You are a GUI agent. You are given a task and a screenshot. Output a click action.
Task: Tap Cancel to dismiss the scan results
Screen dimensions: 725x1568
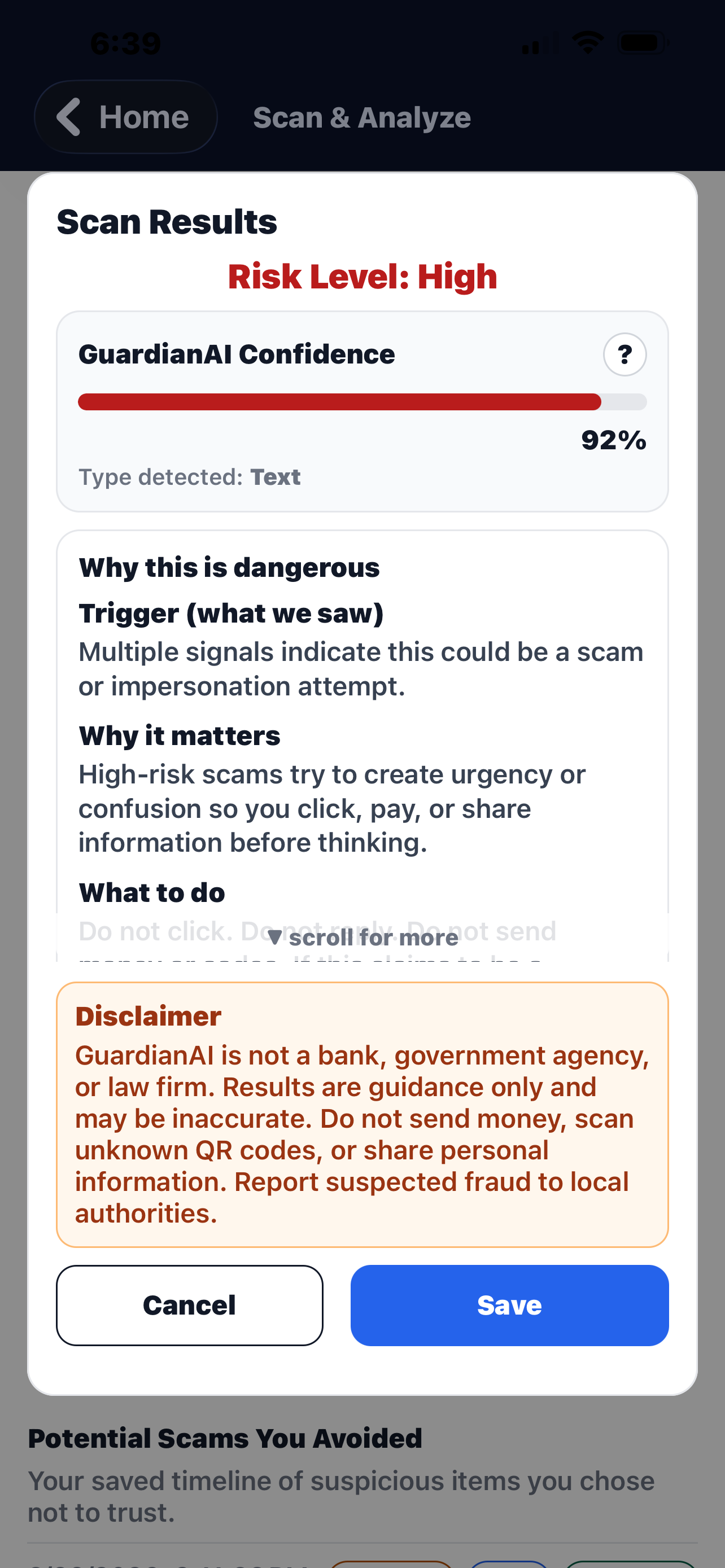(189, 1305)
